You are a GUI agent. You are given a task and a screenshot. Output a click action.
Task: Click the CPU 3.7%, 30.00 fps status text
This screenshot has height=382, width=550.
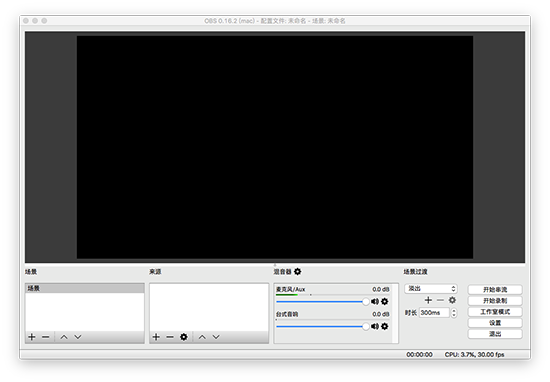coord(474,355)
